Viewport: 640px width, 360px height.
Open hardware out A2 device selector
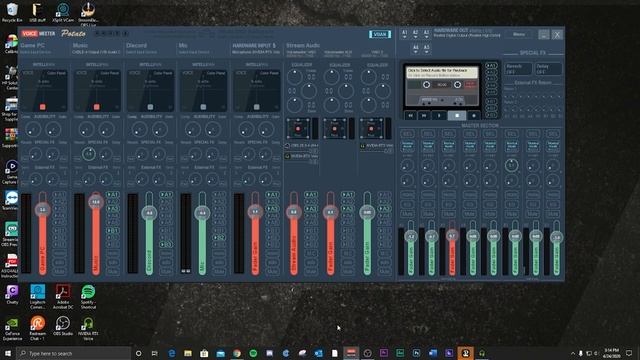pyautogui.click(x=415, y=34)
